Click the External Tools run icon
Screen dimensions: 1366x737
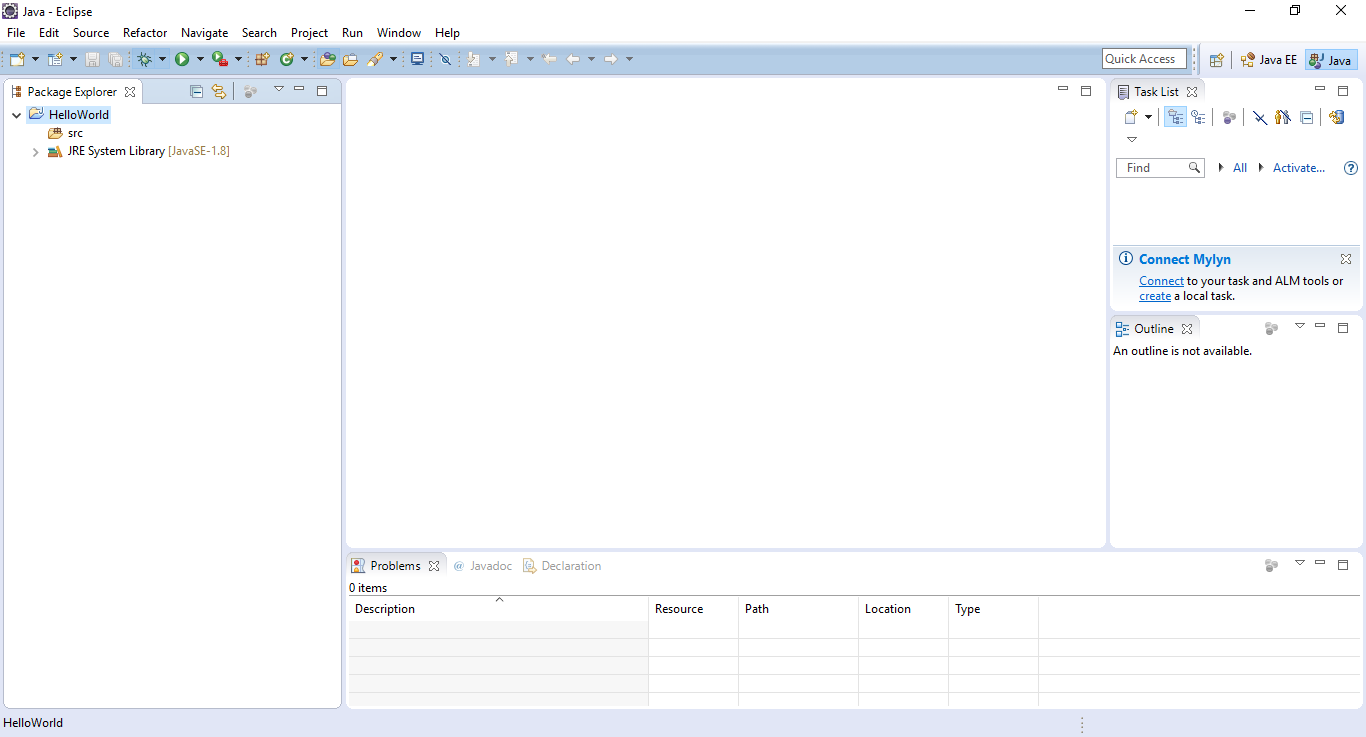tap(219, 59)
